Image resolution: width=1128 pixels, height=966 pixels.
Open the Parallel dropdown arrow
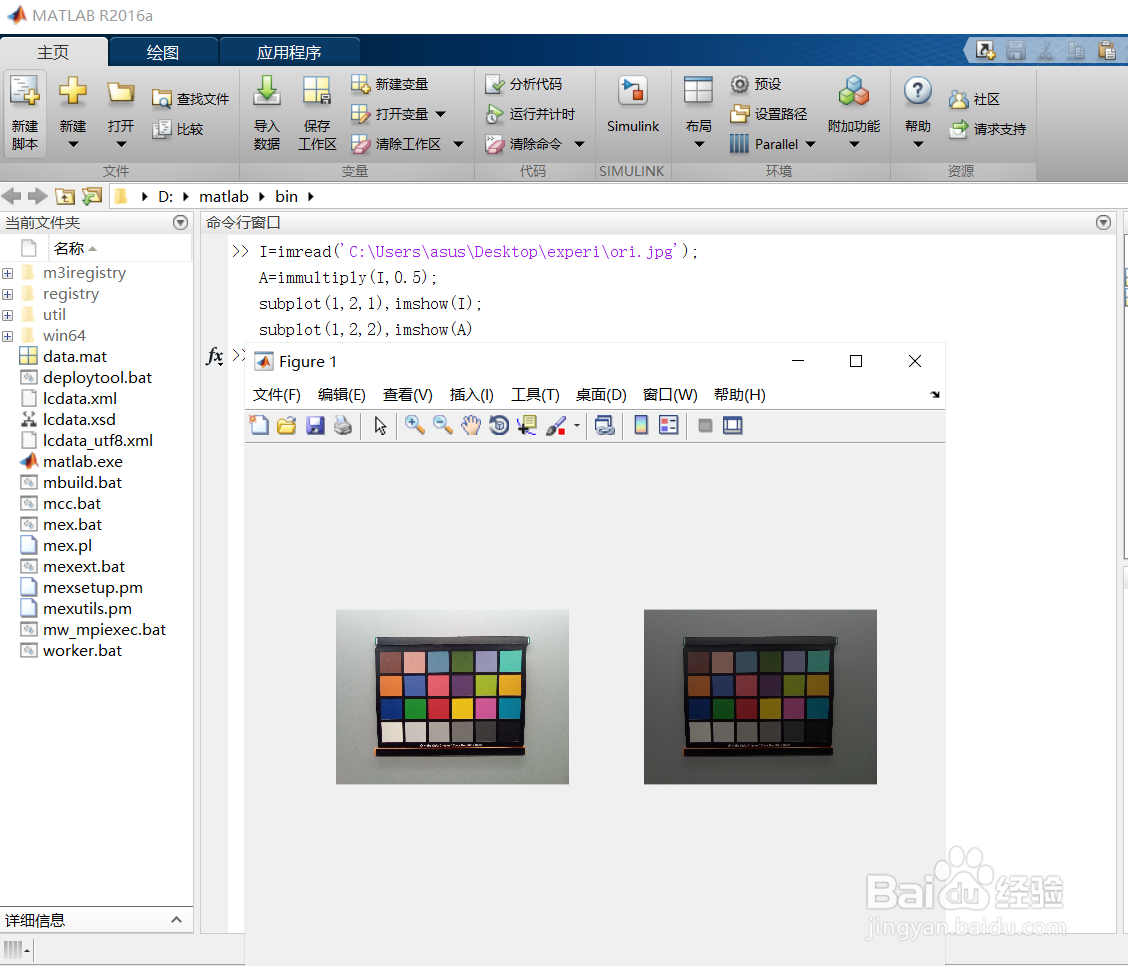click(811, 144)
